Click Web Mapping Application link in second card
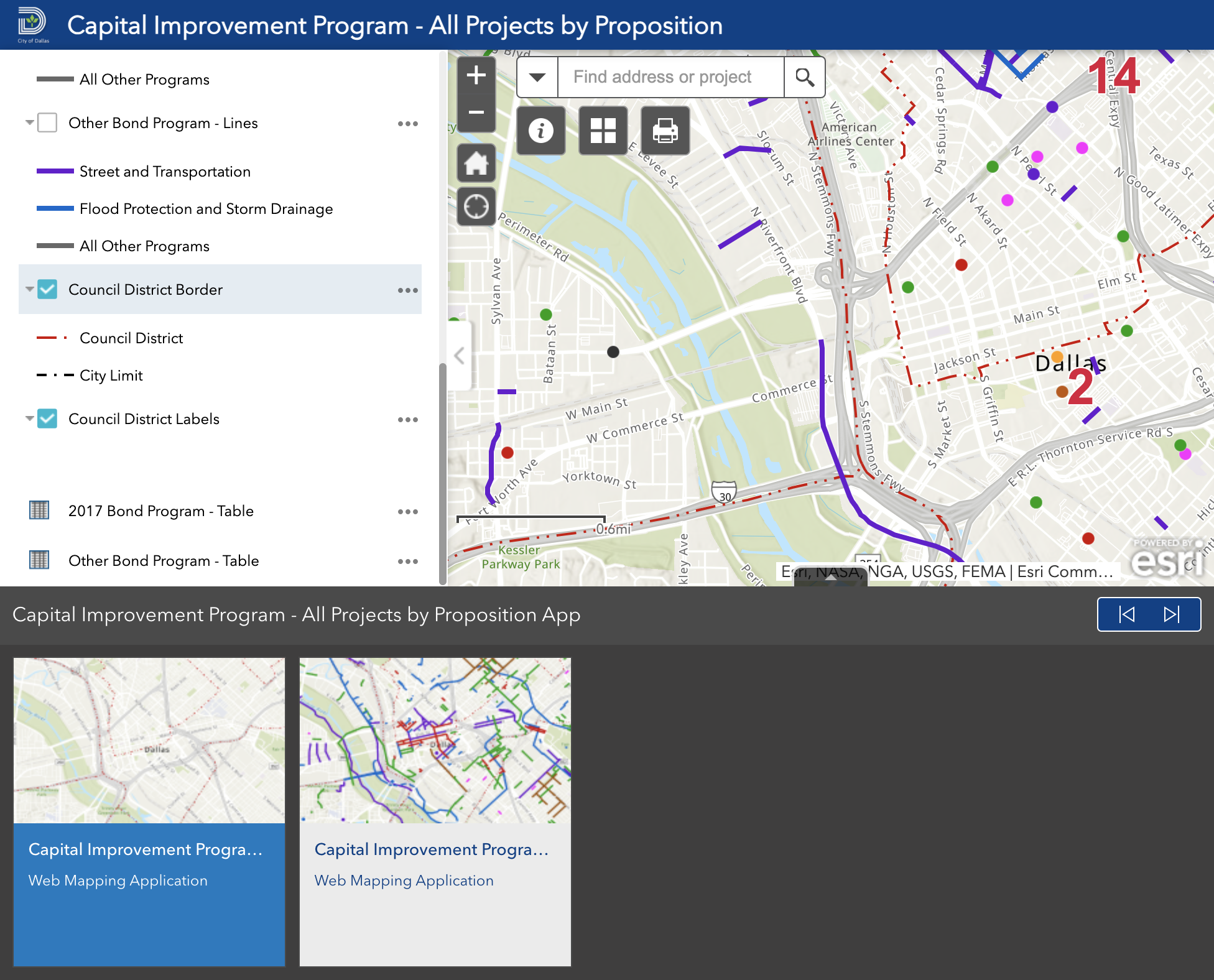 click(x=404, y=881)
